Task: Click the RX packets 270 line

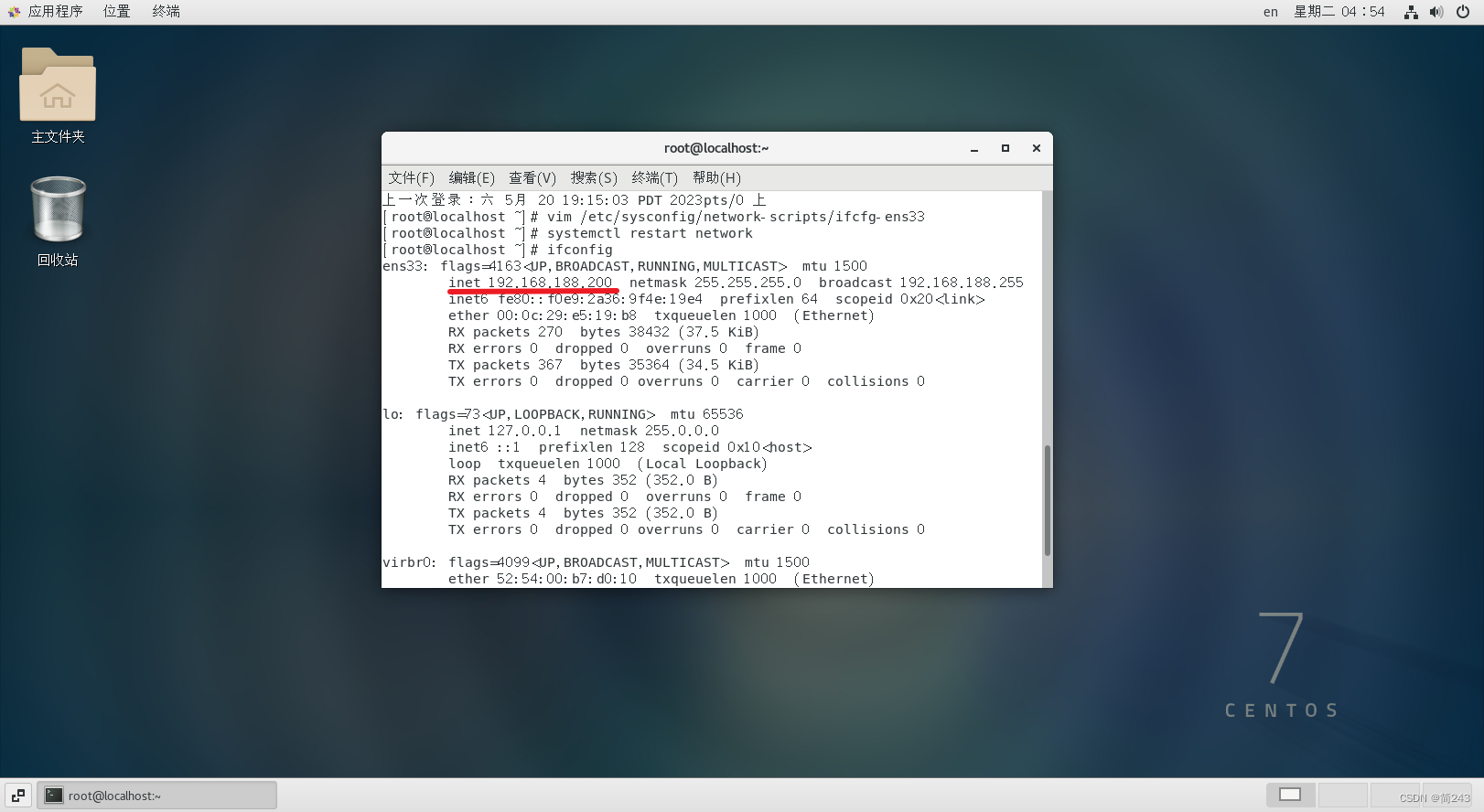Action: coord(603,332)
